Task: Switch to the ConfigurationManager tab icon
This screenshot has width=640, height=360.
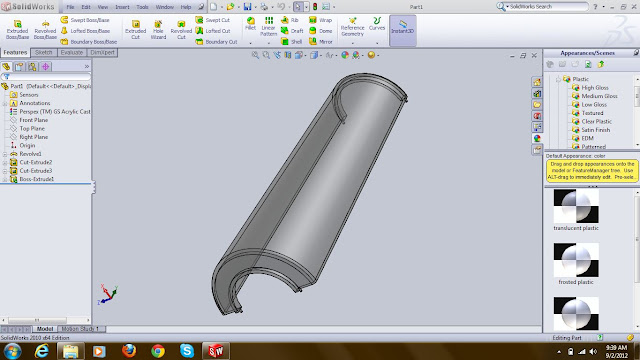Action: (x=32, y=67)
